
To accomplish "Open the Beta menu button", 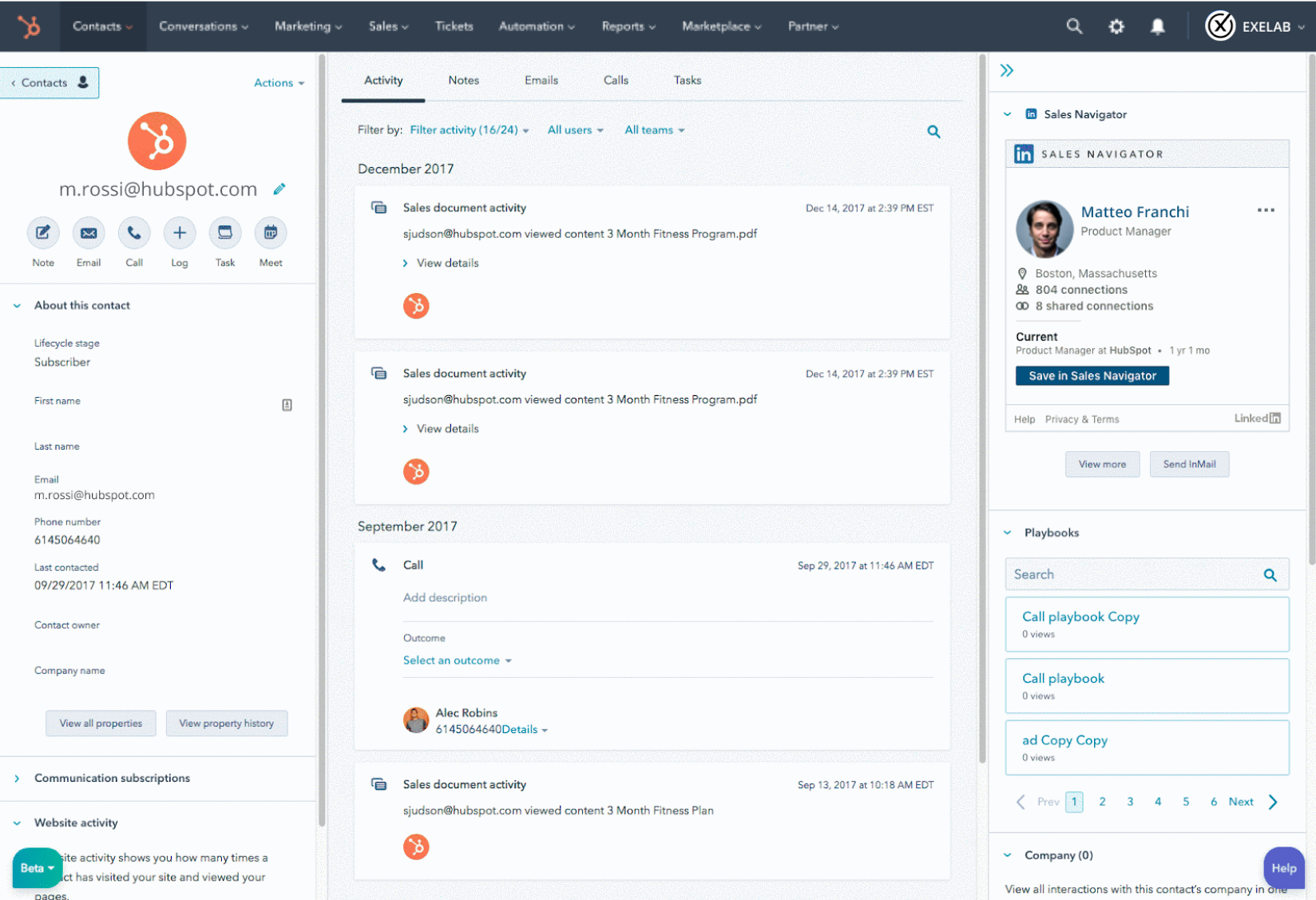I will [x=37, y=868].
